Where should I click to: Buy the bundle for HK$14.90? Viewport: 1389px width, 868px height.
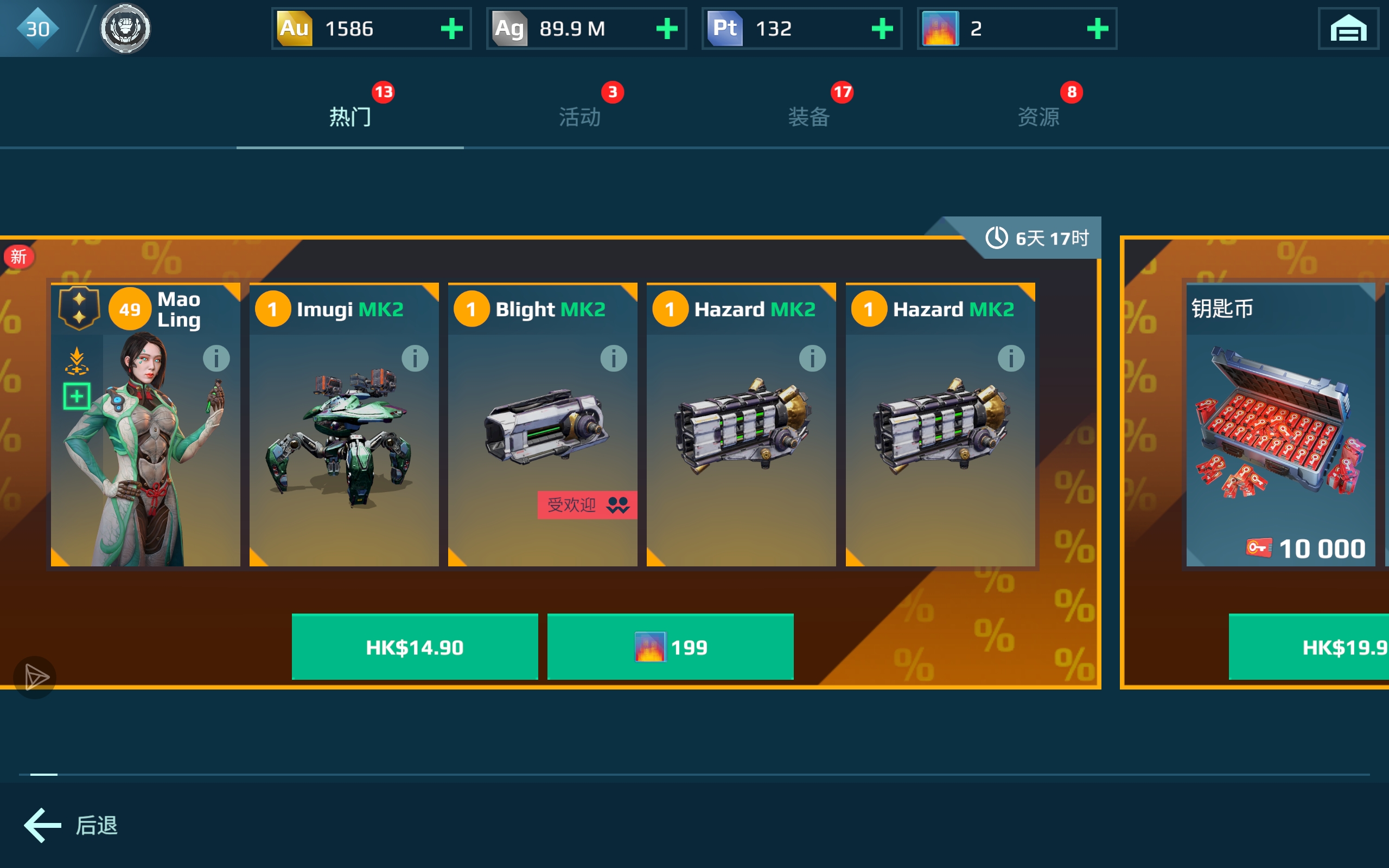[x=415, y=647]
